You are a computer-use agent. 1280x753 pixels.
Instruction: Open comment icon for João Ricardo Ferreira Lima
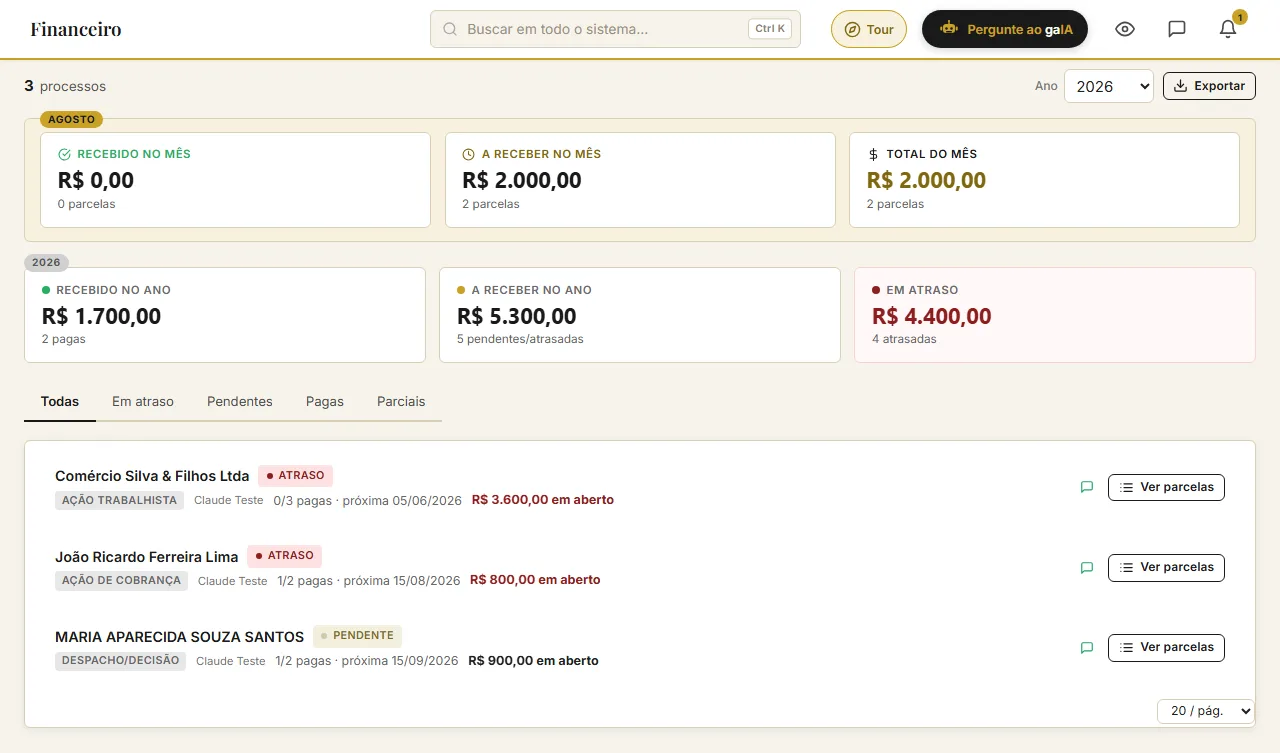point(1087,567)
